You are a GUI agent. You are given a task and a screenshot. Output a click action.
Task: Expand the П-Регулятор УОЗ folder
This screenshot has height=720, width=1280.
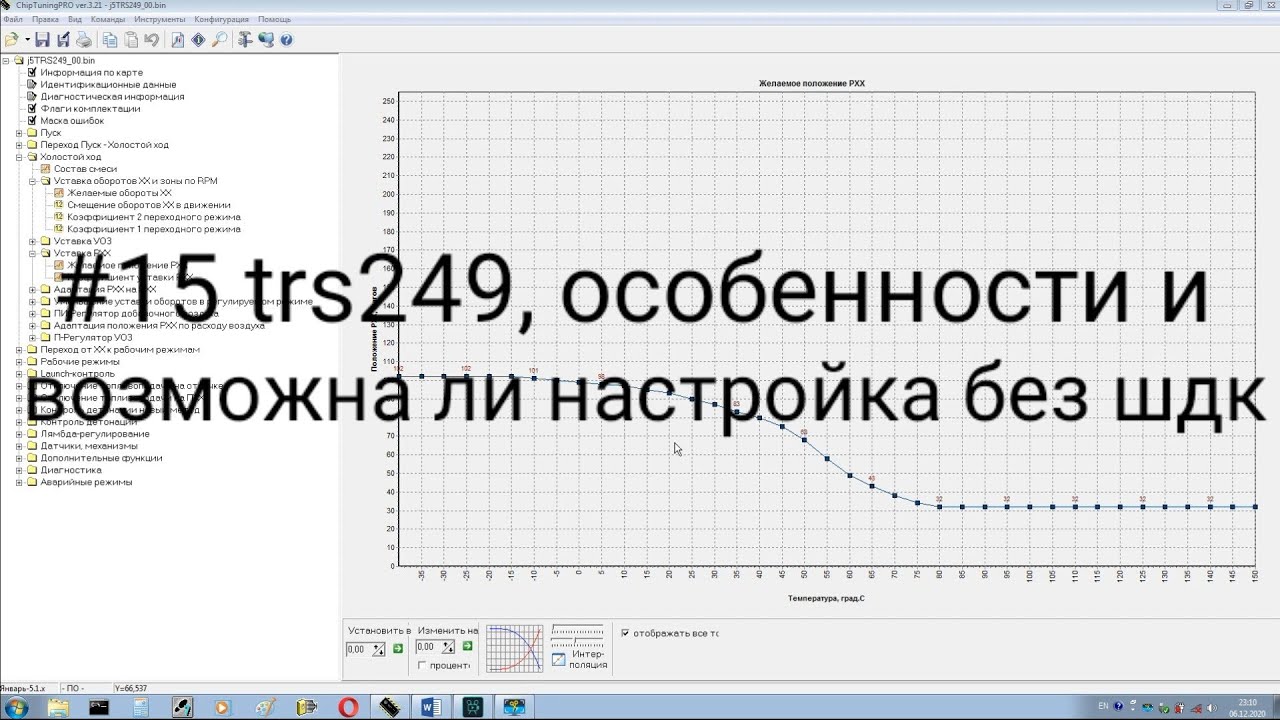point(32,337)
